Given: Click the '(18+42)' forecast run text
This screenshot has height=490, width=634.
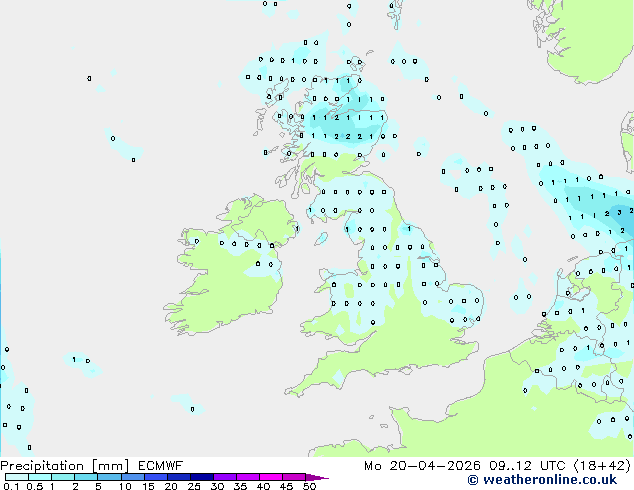Looking at the screenshot, I should tap(602, 466).
